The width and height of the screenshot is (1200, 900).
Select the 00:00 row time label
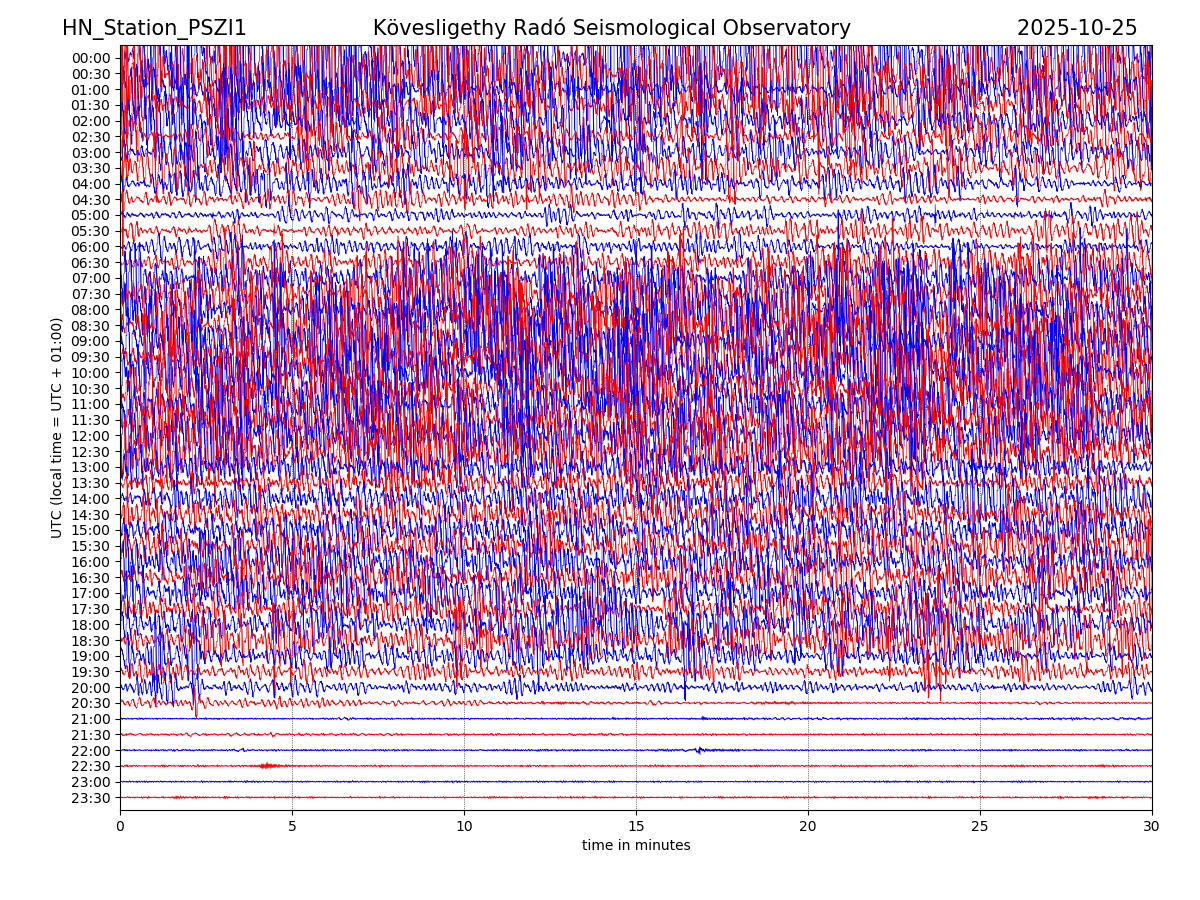click(90, 58)
